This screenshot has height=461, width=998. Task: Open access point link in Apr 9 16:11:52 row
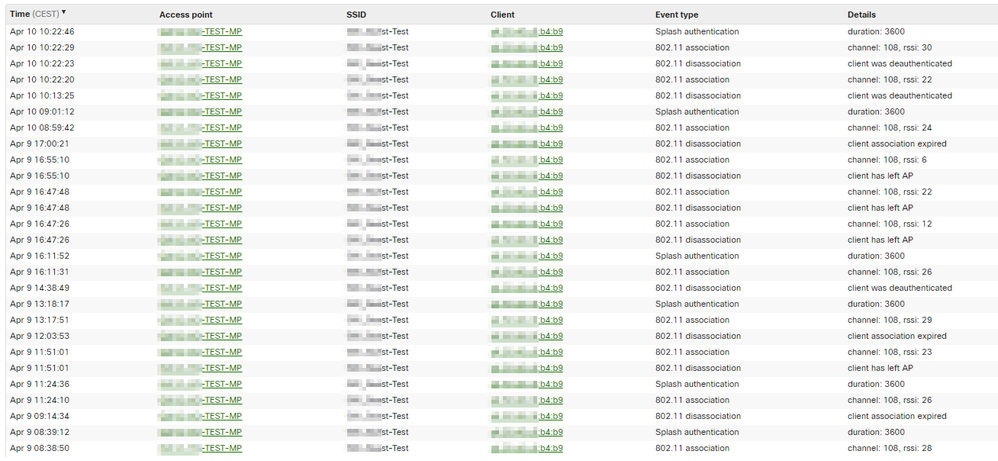coord(200,256)
